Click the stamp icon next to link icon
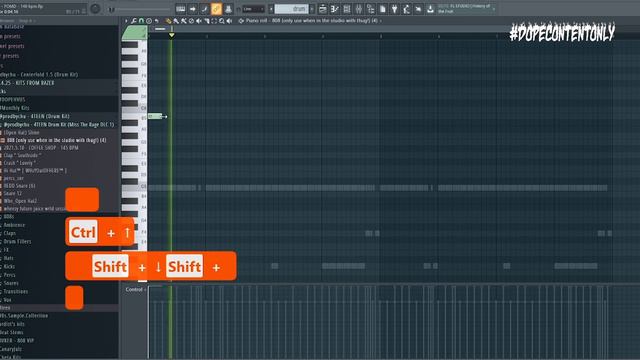The height and width of the screenshot is (360, 640). pos(228,9)
